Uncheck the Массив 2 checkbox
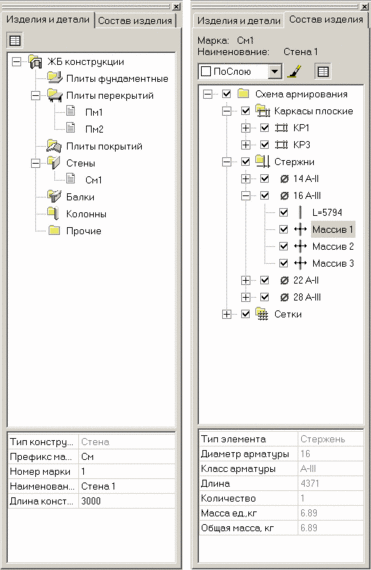Viewport: 371px width, 570px height. pyautogui.click(x=283, y=246)
